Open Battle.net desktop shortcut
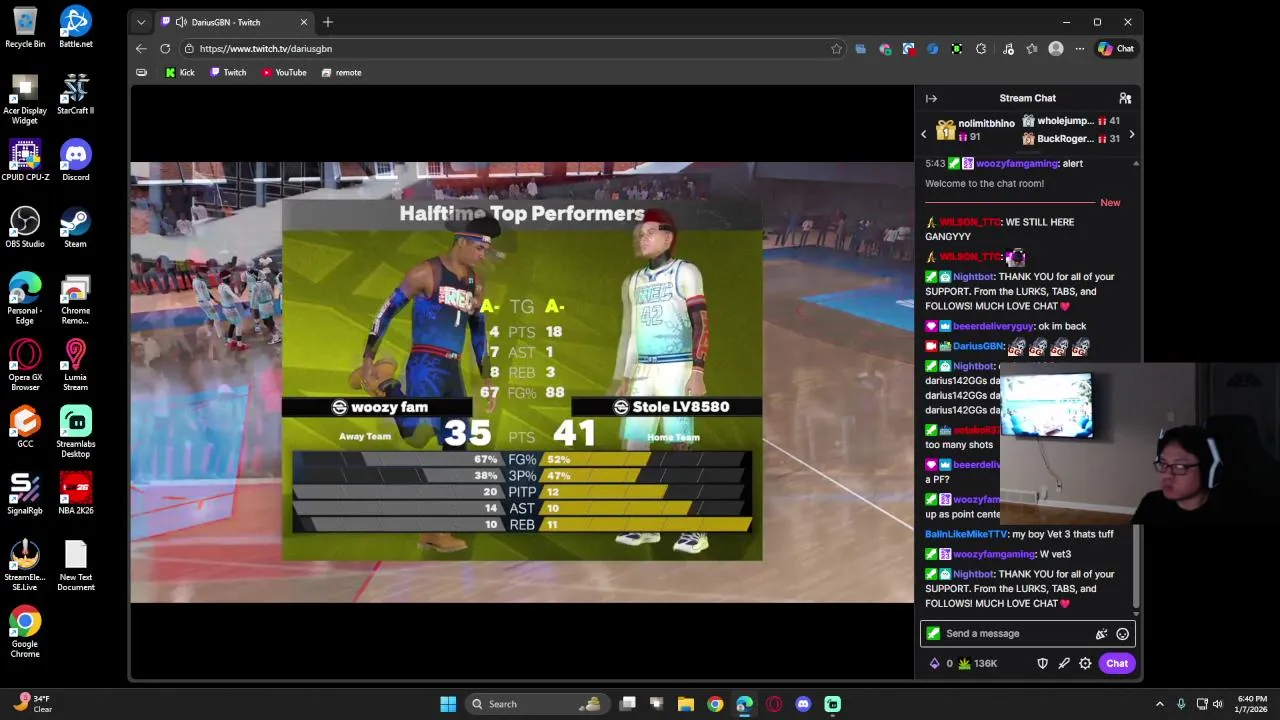This screenshot has width=1280, height=720. tap(76, 27)
